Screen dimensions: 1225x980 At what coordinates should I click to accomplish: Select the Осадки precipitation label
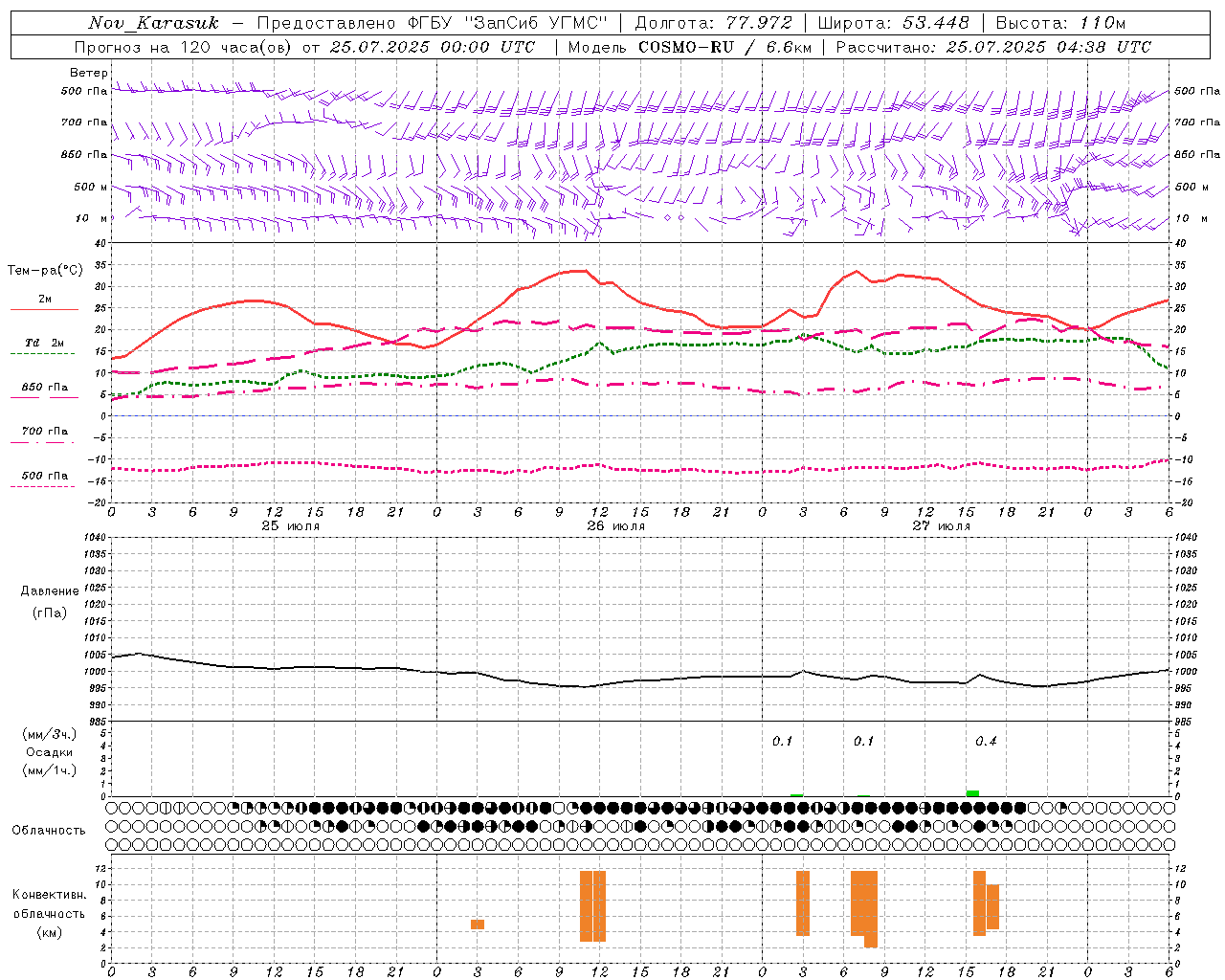50,752
